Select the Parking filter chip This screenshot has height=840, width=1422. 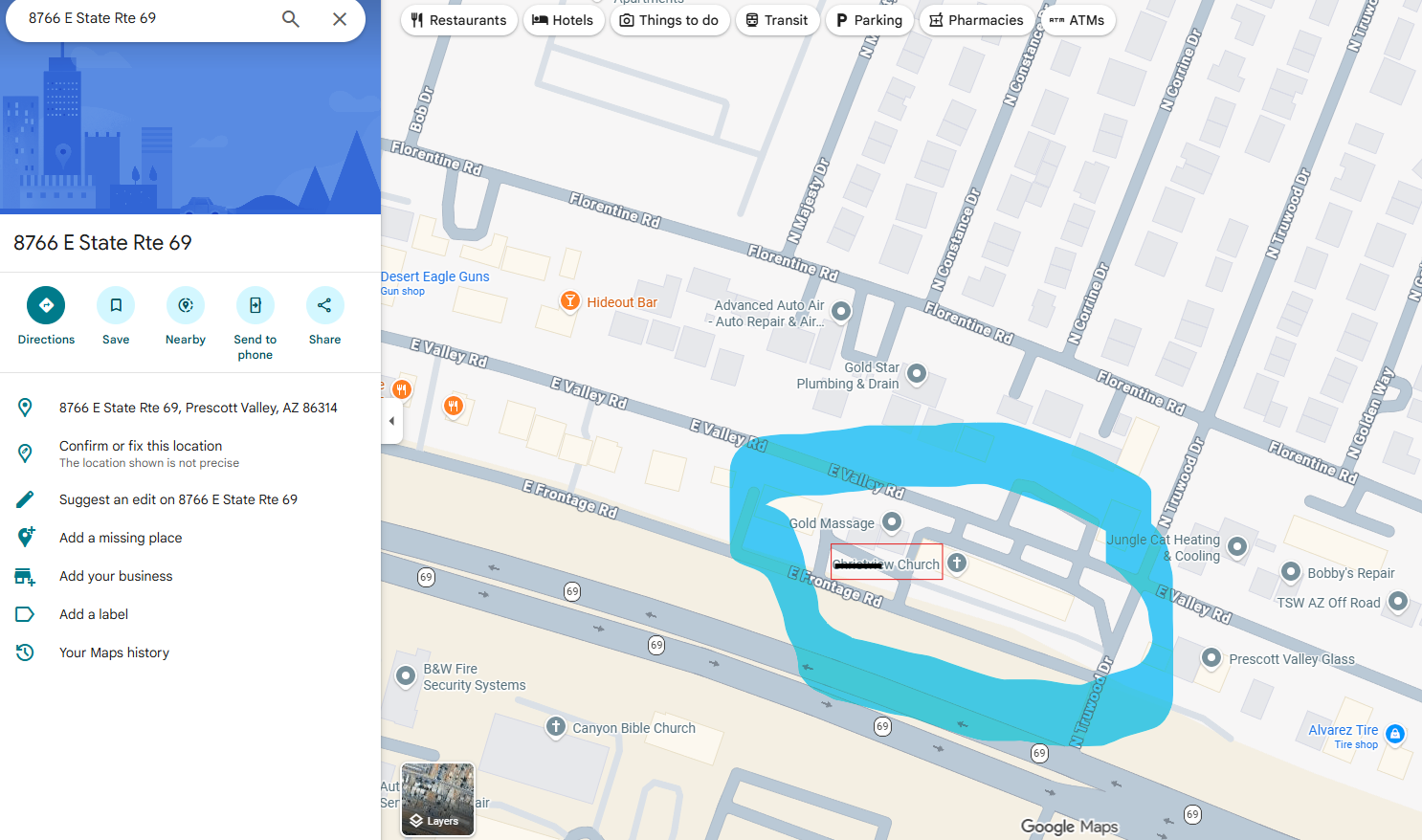click(869, 20)
